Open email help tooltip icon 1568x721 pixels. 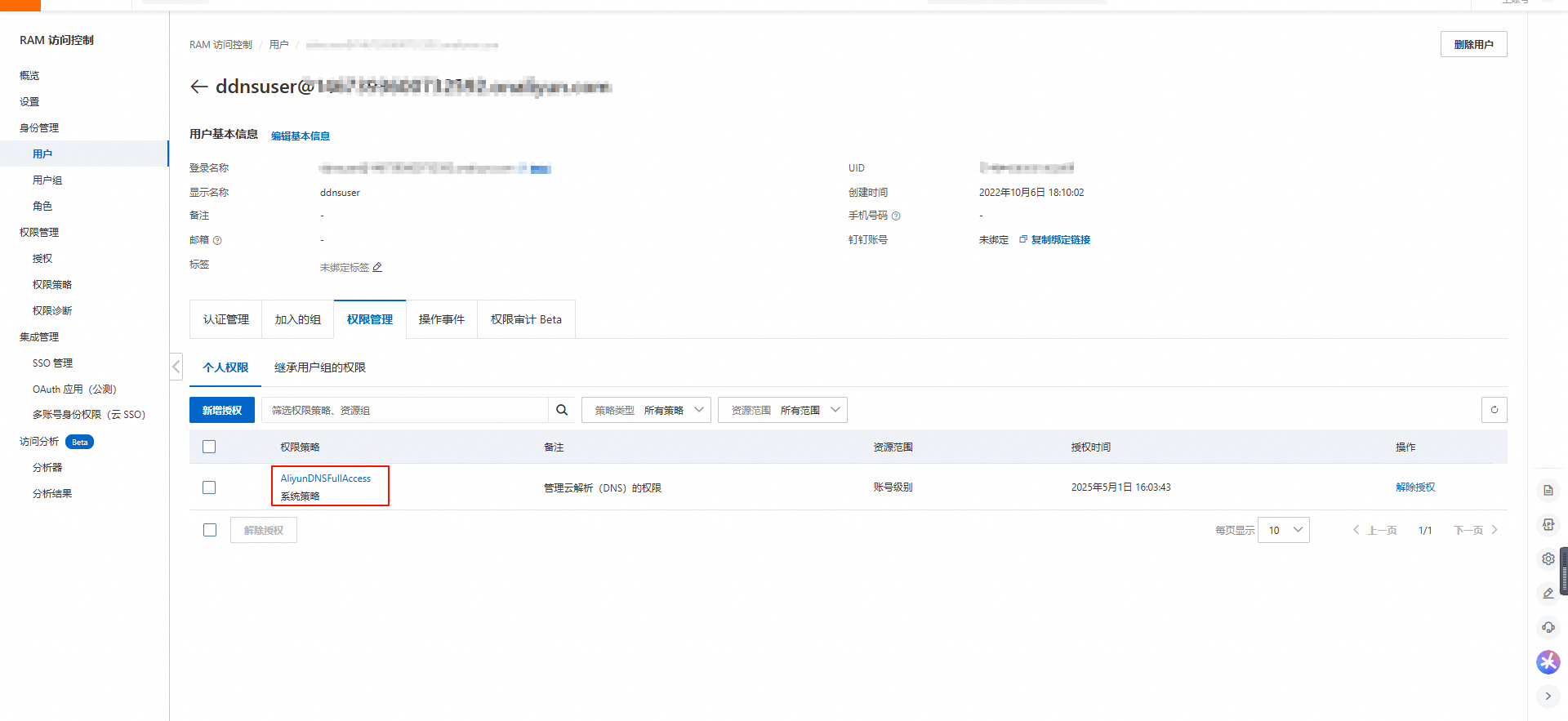217,240
